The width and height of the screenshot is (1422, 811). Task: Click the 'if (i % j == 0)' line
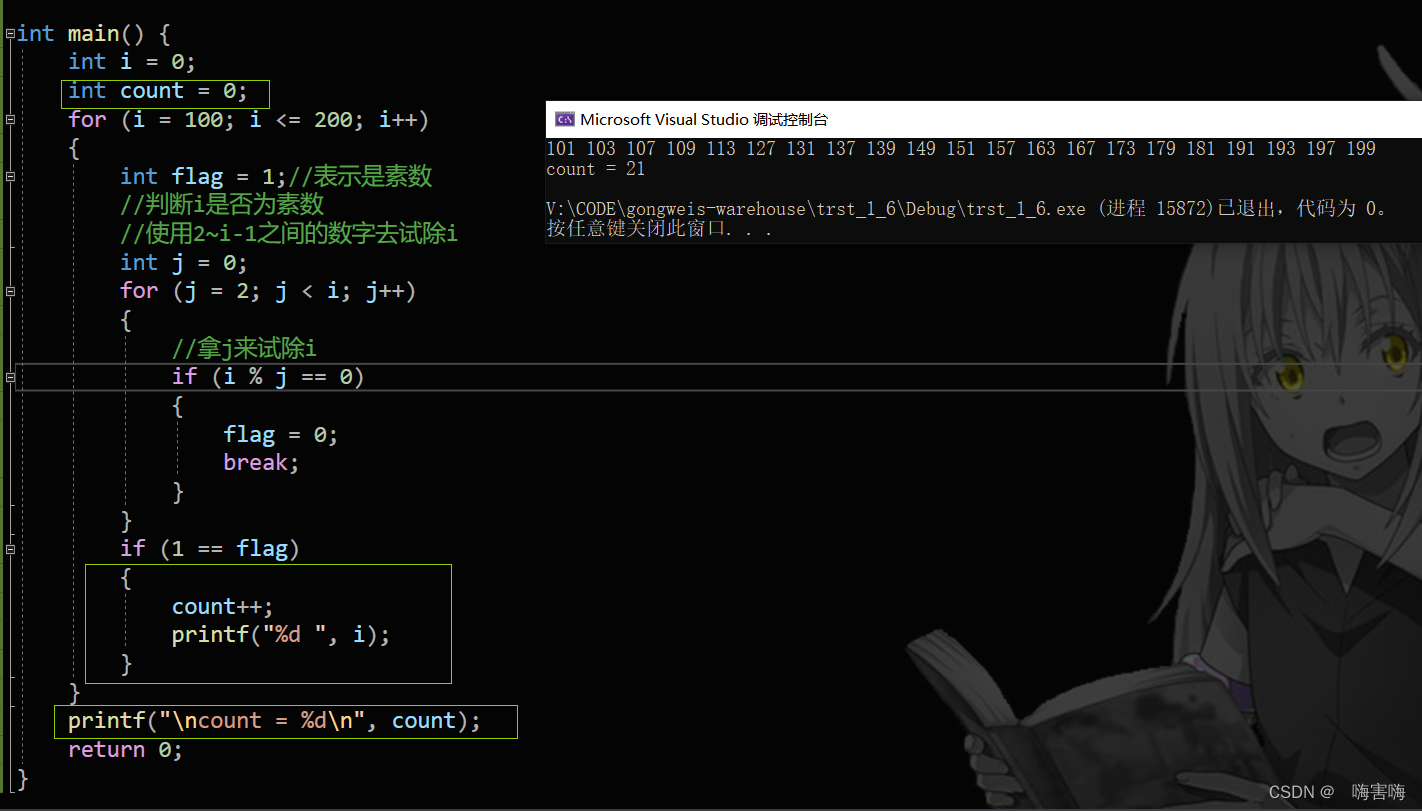268,377
